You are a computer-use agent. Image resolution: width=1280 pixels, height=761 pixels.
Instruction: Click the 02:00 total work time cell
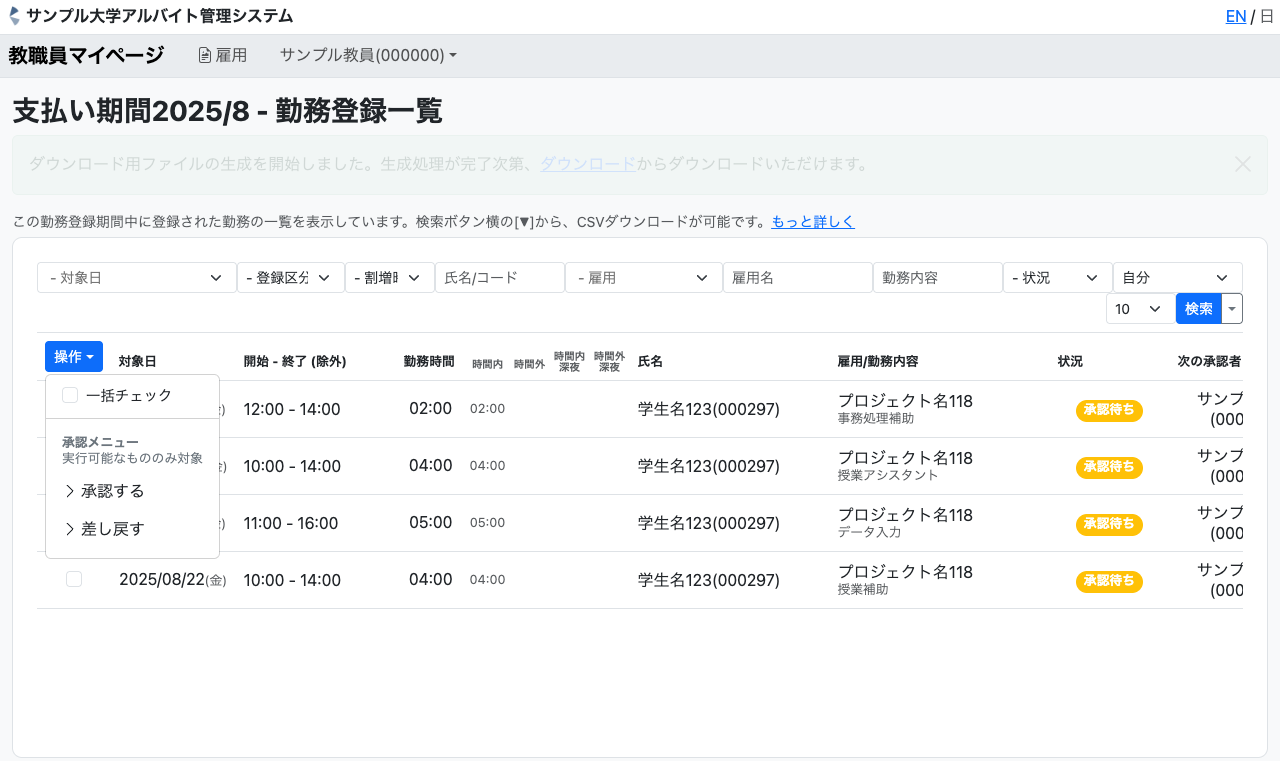431,408
